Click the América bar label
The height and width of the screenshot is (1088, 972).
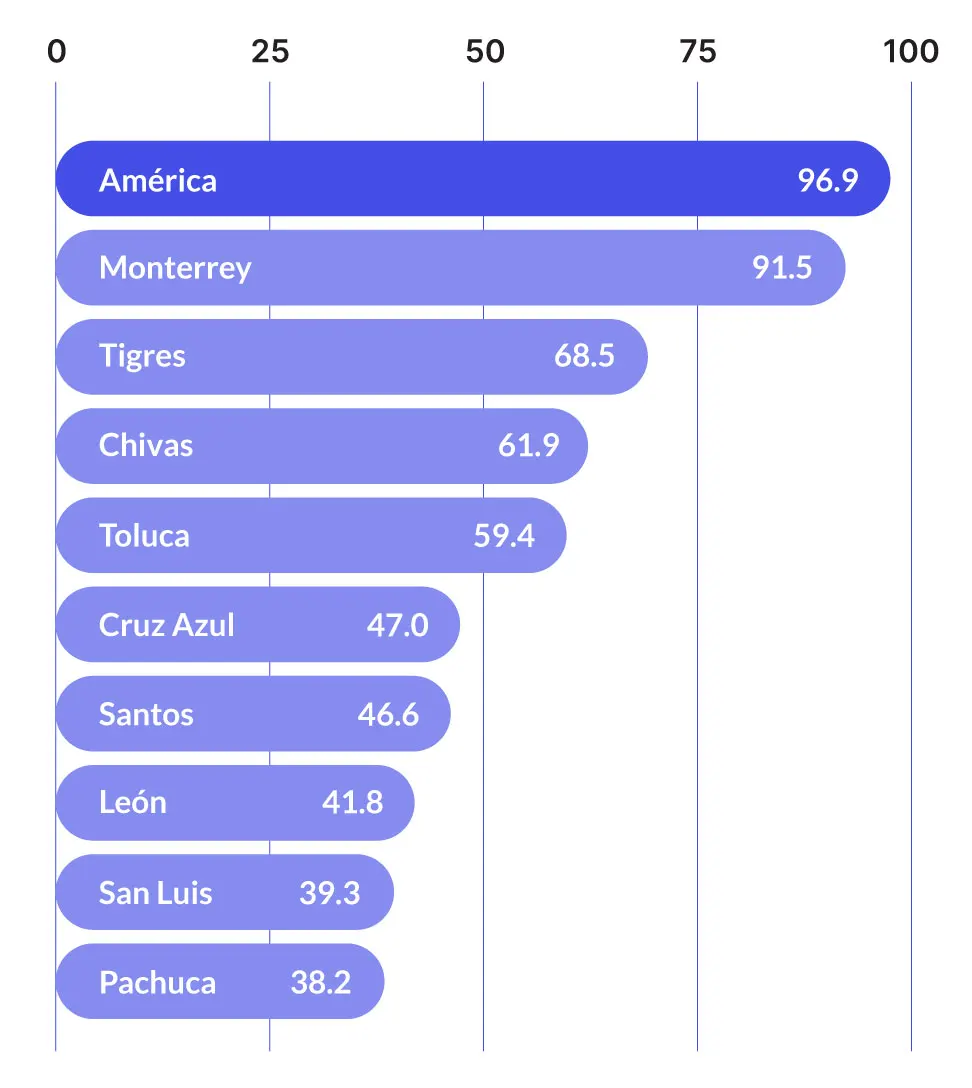(x=158, y=180)
